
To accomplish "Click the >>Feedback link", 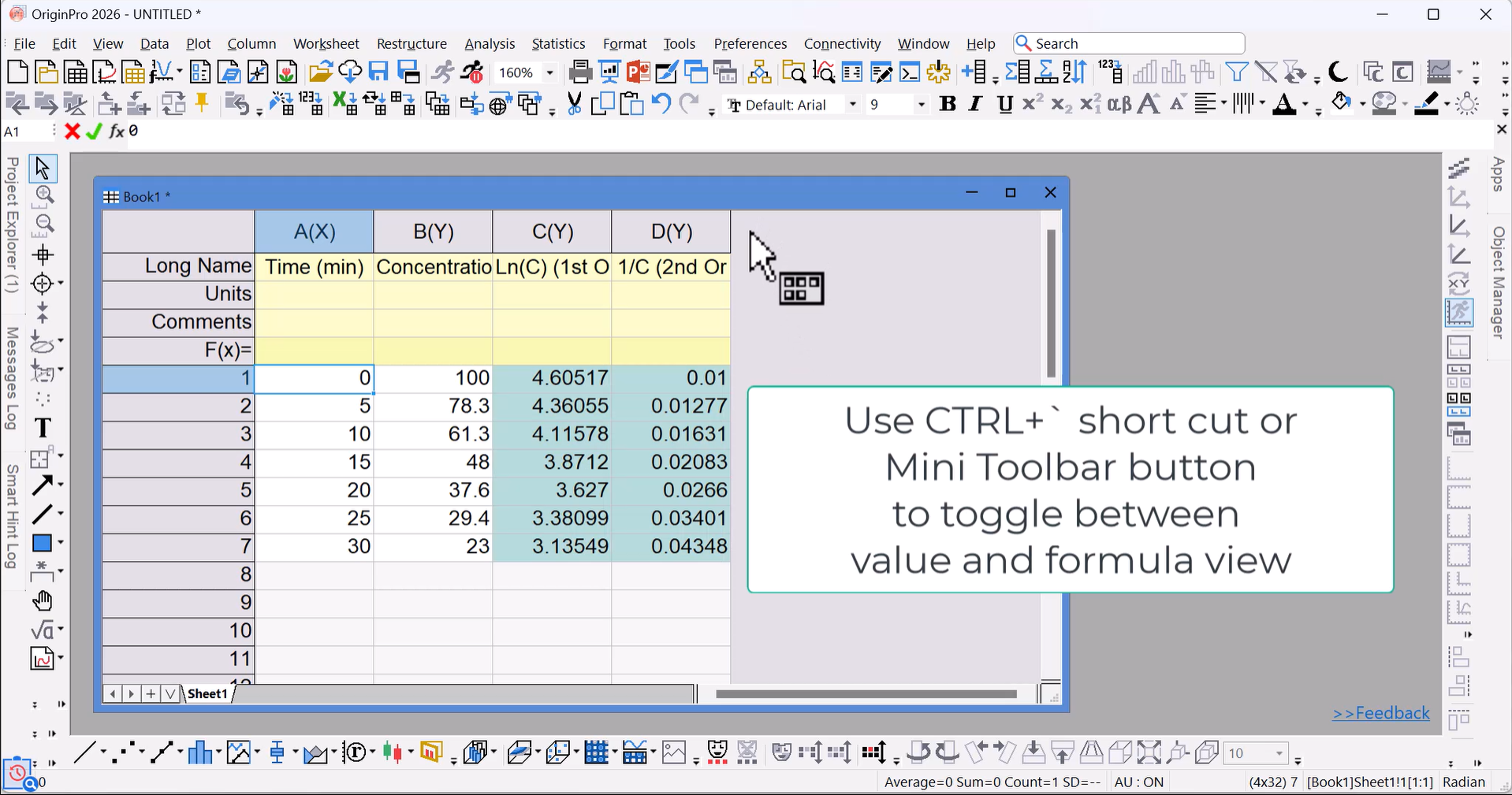I will 1380,713.
